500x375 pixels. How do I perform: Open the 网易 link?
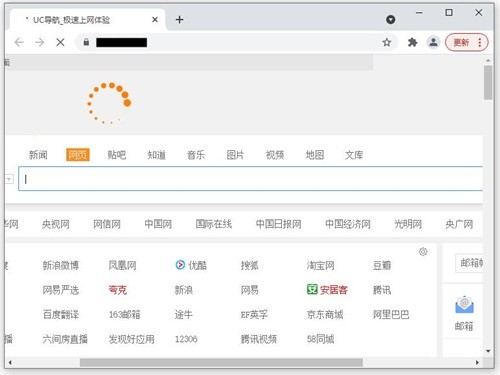pos(250,290)
